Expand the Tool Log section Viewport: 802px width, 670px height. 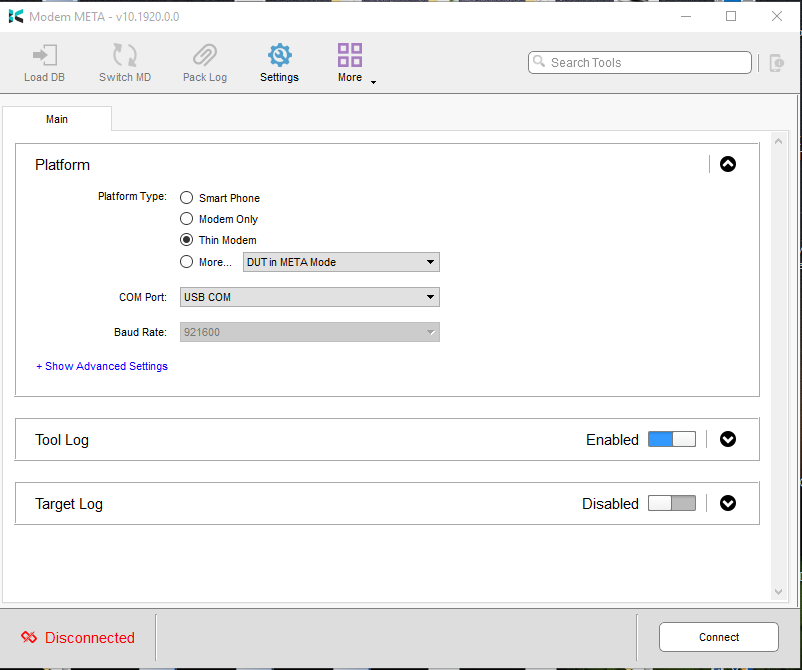tap(728, 439)
